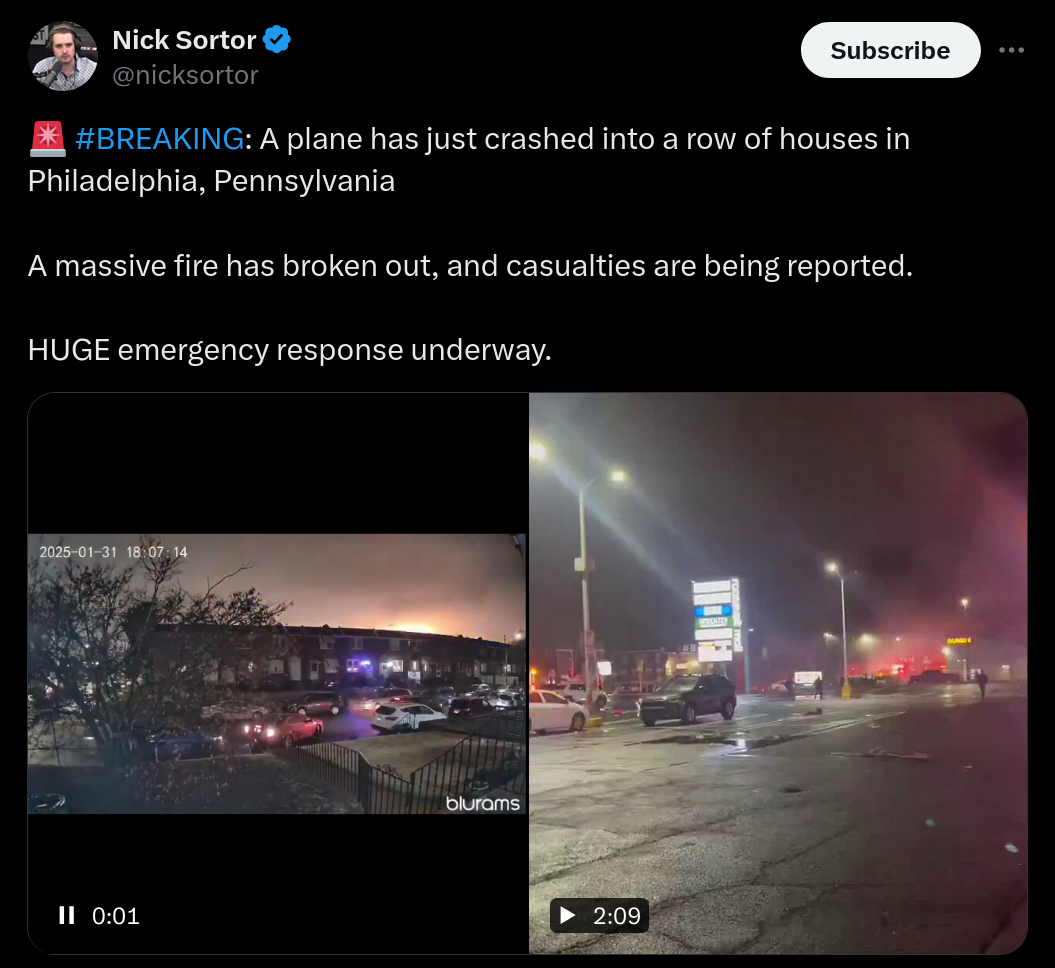Screen dimensions: 1055x968
Task: Open Nick Sortor's profile avatar
Action: coord(63,56)
